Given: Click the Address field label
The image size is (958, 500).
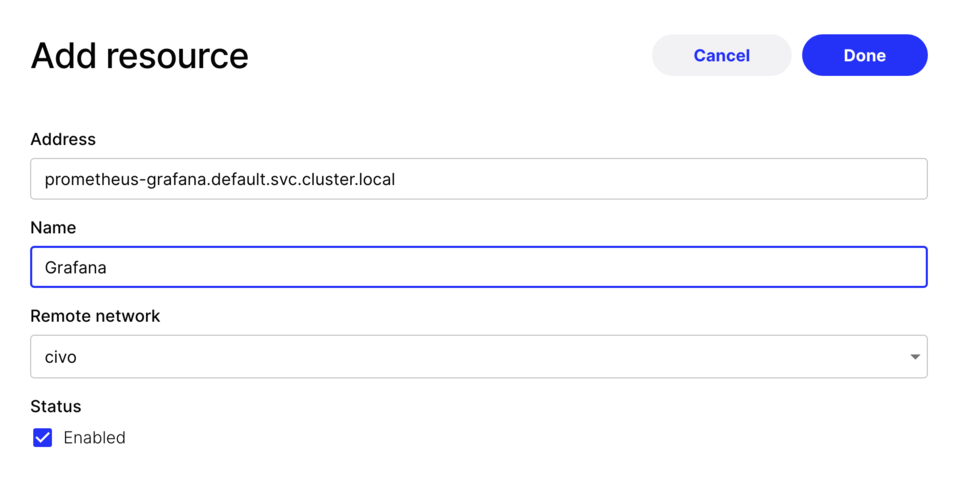Looking at the screenshot, I should pos(63,139).
